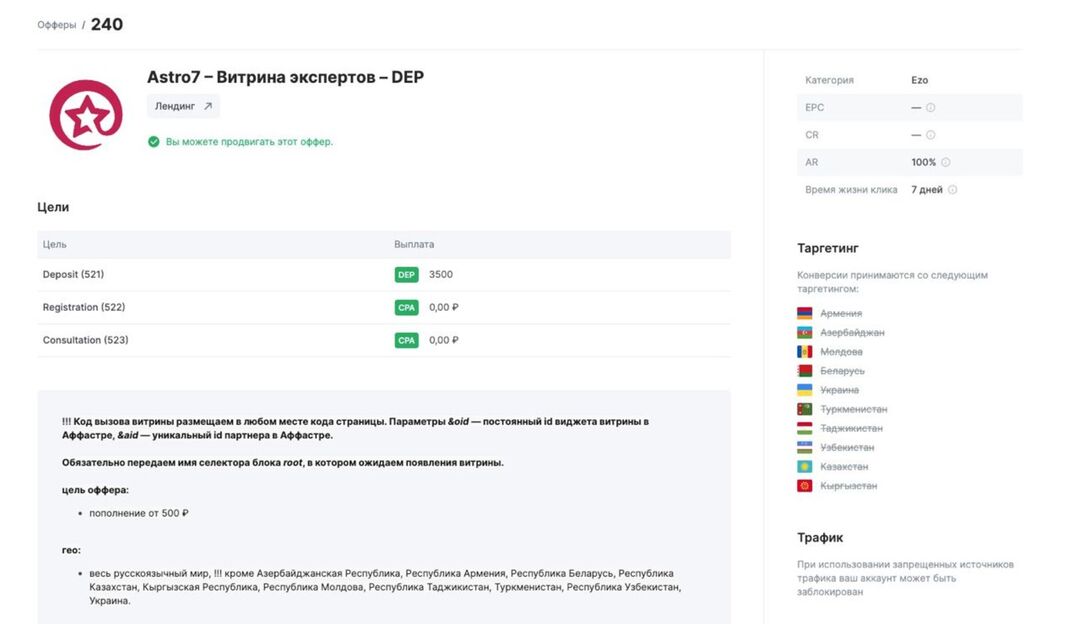This screenshot has height=624, width=1080.
Task: Select the Deposit (521) goal text
Action: pos(73,274)
